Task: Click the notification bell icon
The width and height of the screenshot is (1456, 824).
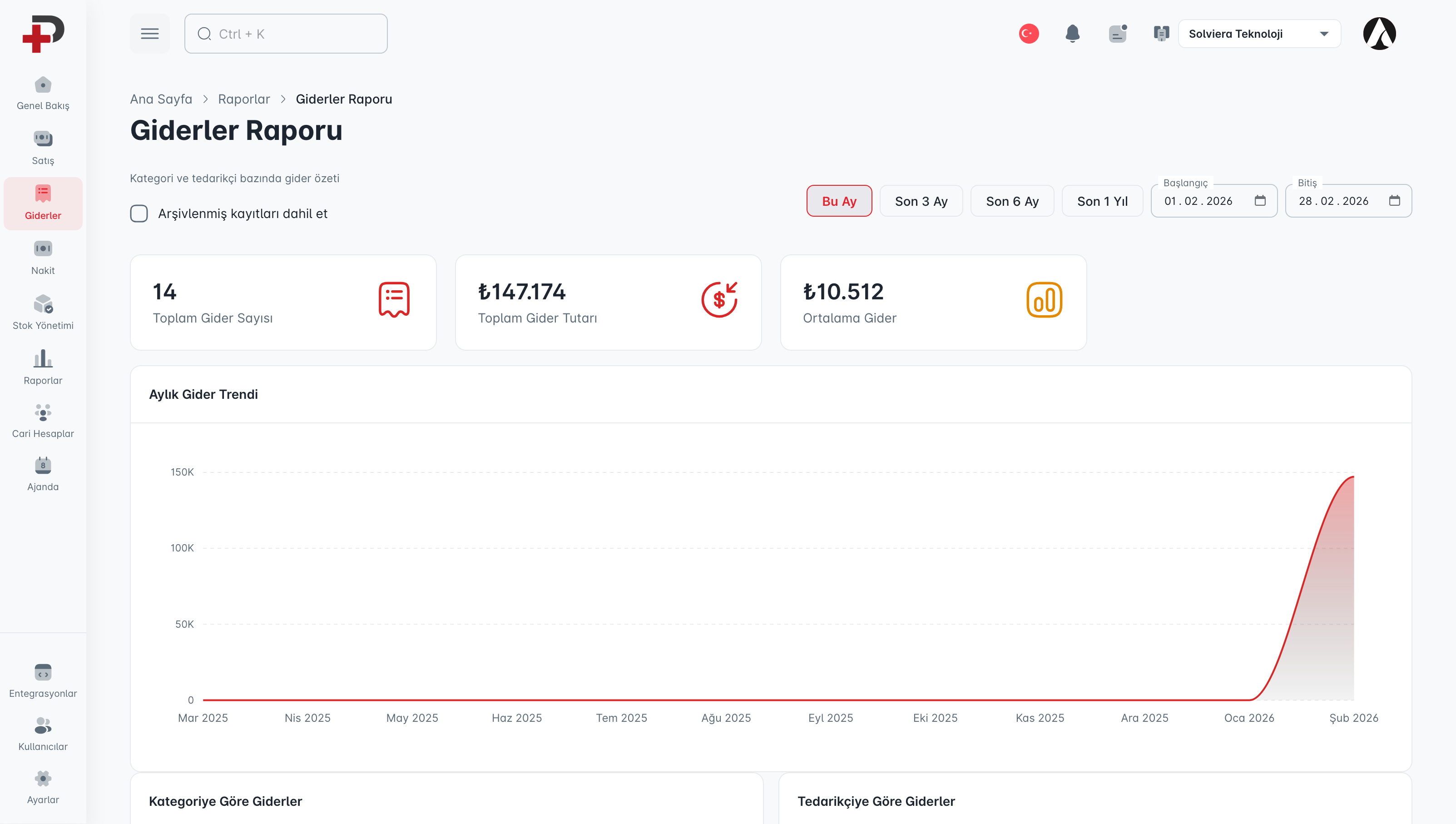Action: [x=1073, y=34]
